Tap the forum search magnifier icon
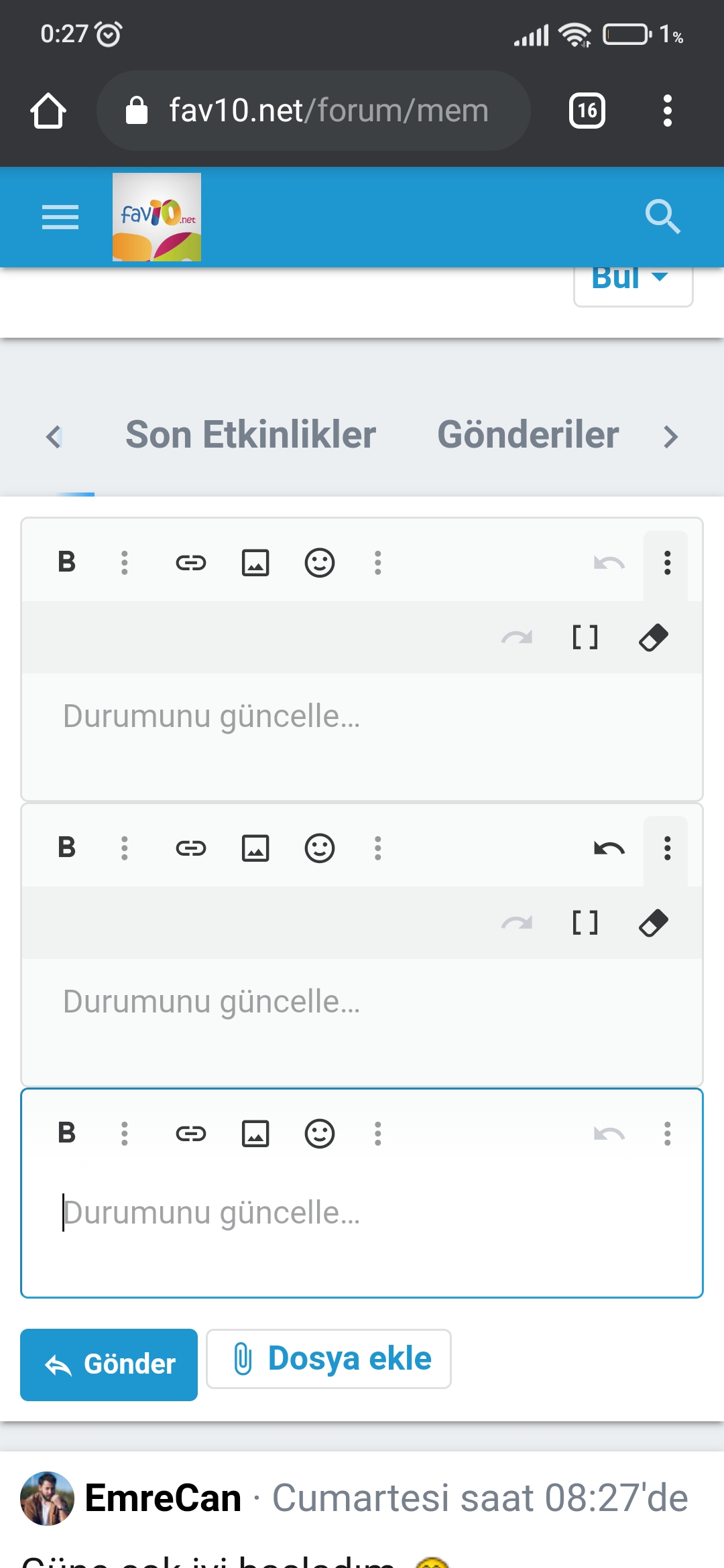The height and width of the screenshot is (1568, 724). point(662,216)
